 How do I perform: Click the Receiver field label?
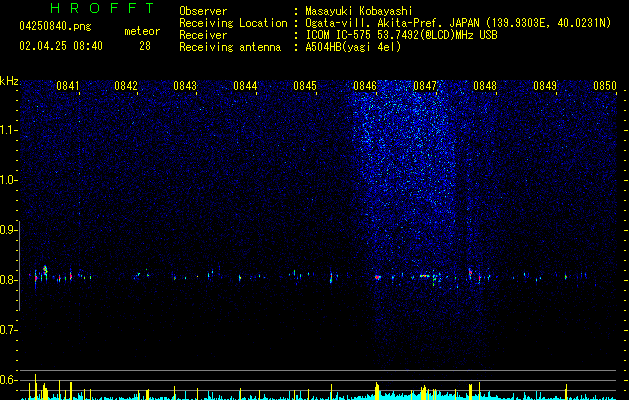203,35
